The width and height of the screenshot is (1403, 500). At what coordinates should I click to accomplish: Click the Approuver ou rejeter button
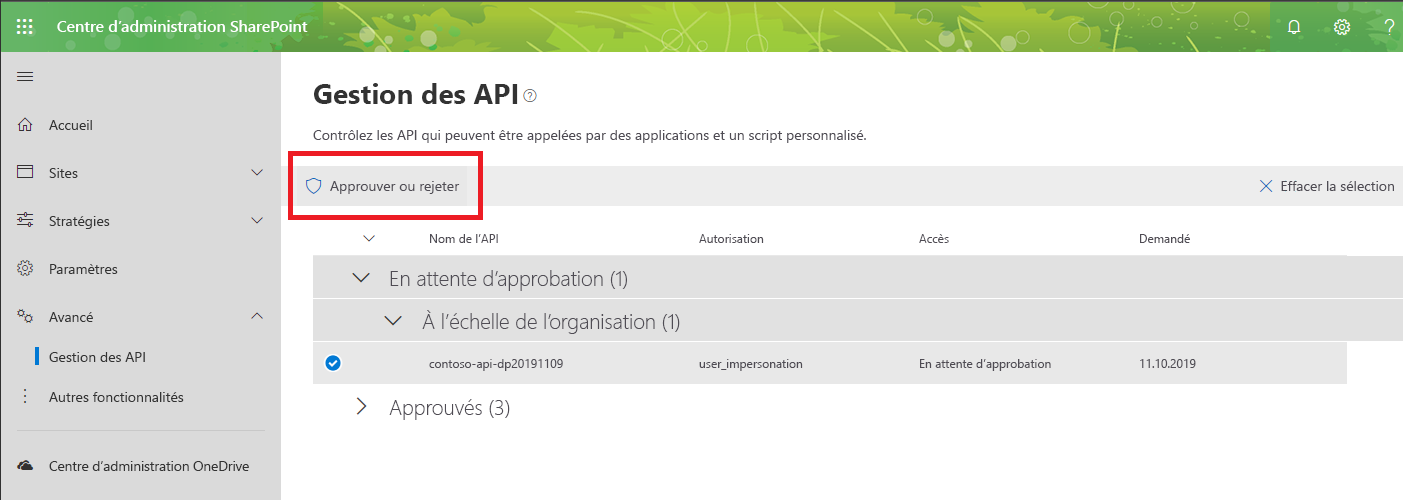coord(382,186)
